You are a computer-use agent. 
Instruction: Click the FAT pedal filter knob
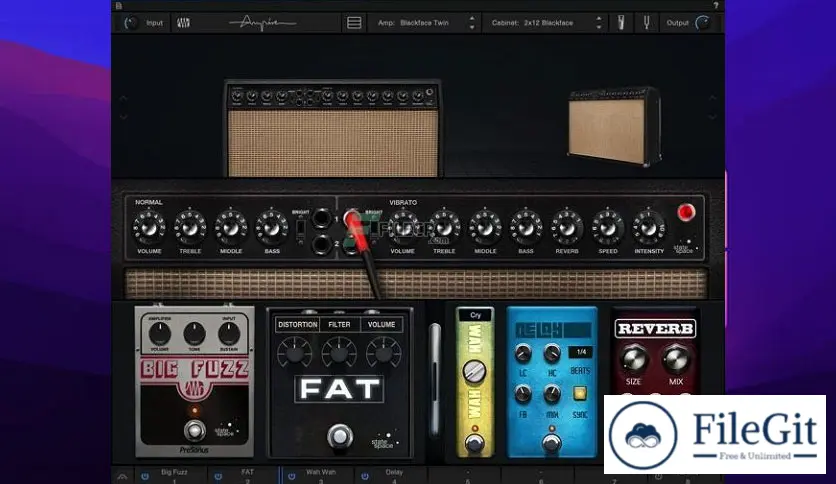(339, 353)
